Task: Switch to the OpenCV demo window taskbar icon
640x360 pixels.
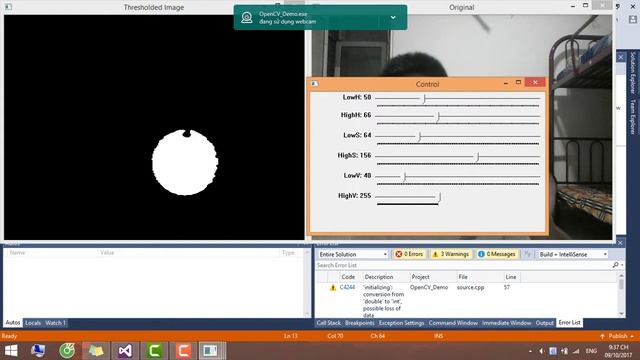Action: [x=211, y=351]
